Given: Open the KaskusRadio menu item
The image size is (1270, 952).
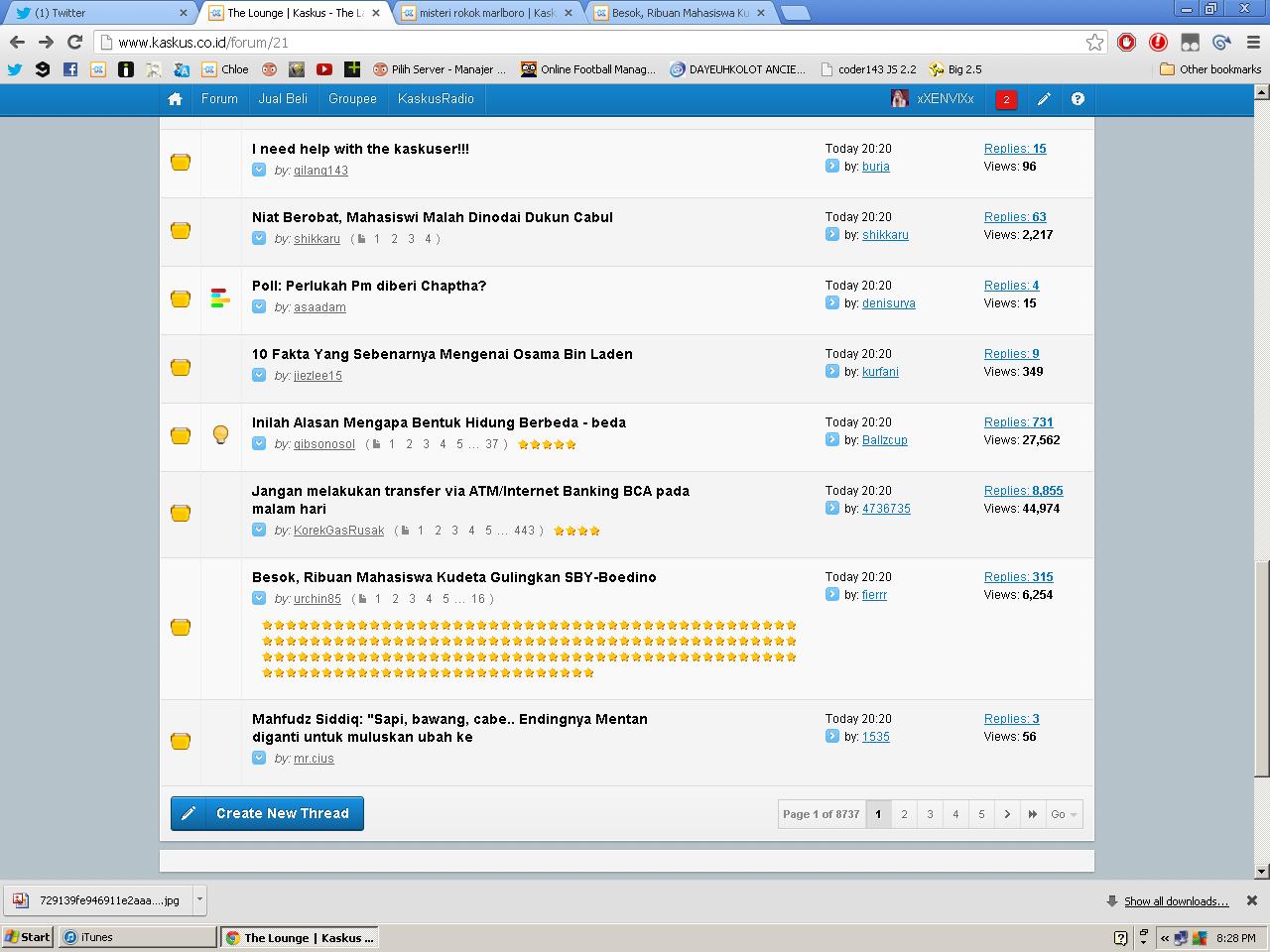Looking at the screenshot, I should pos(436,99).
